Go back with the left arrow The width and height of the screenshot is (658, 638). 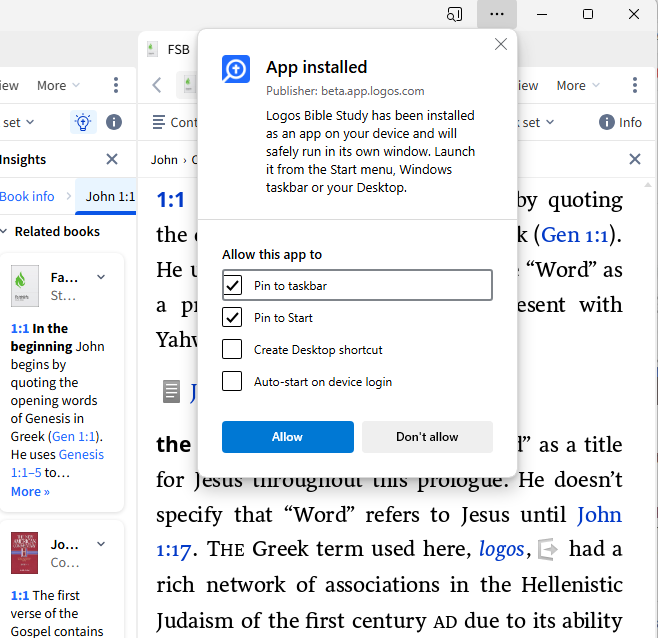point(157,85)
